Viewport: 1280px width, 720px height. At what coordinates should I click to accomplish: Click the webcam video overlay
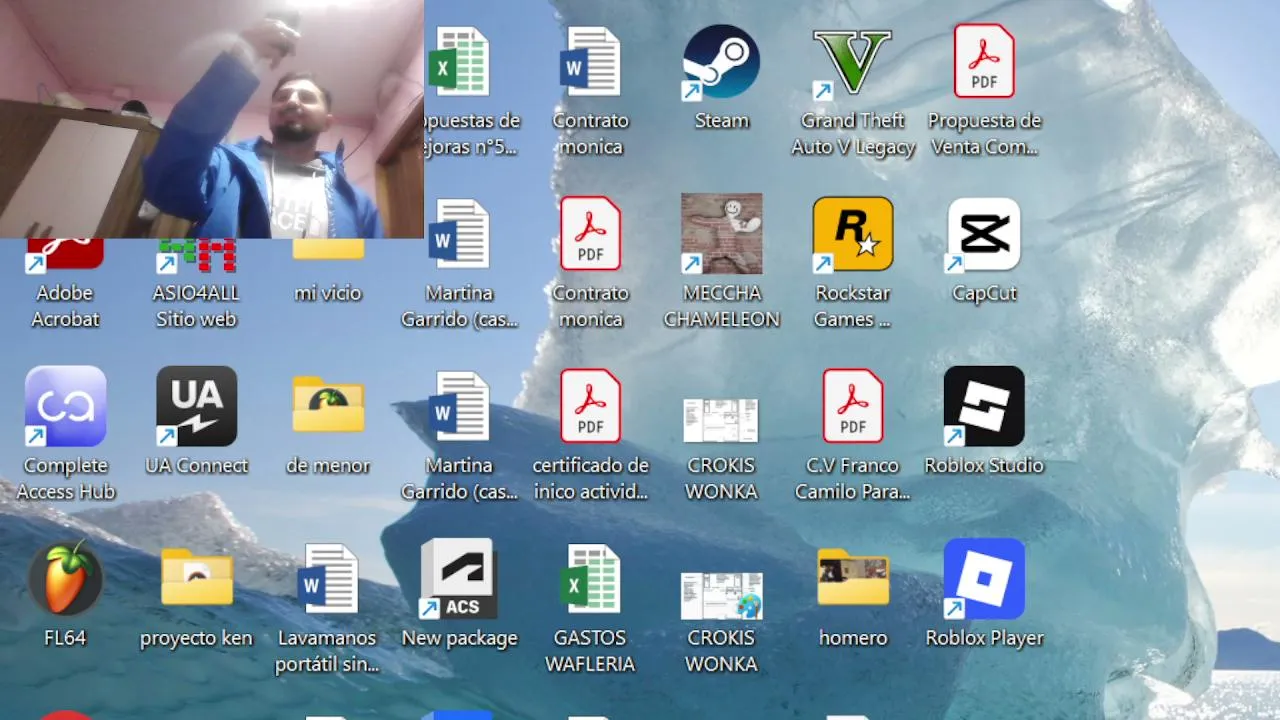[212, 119]
